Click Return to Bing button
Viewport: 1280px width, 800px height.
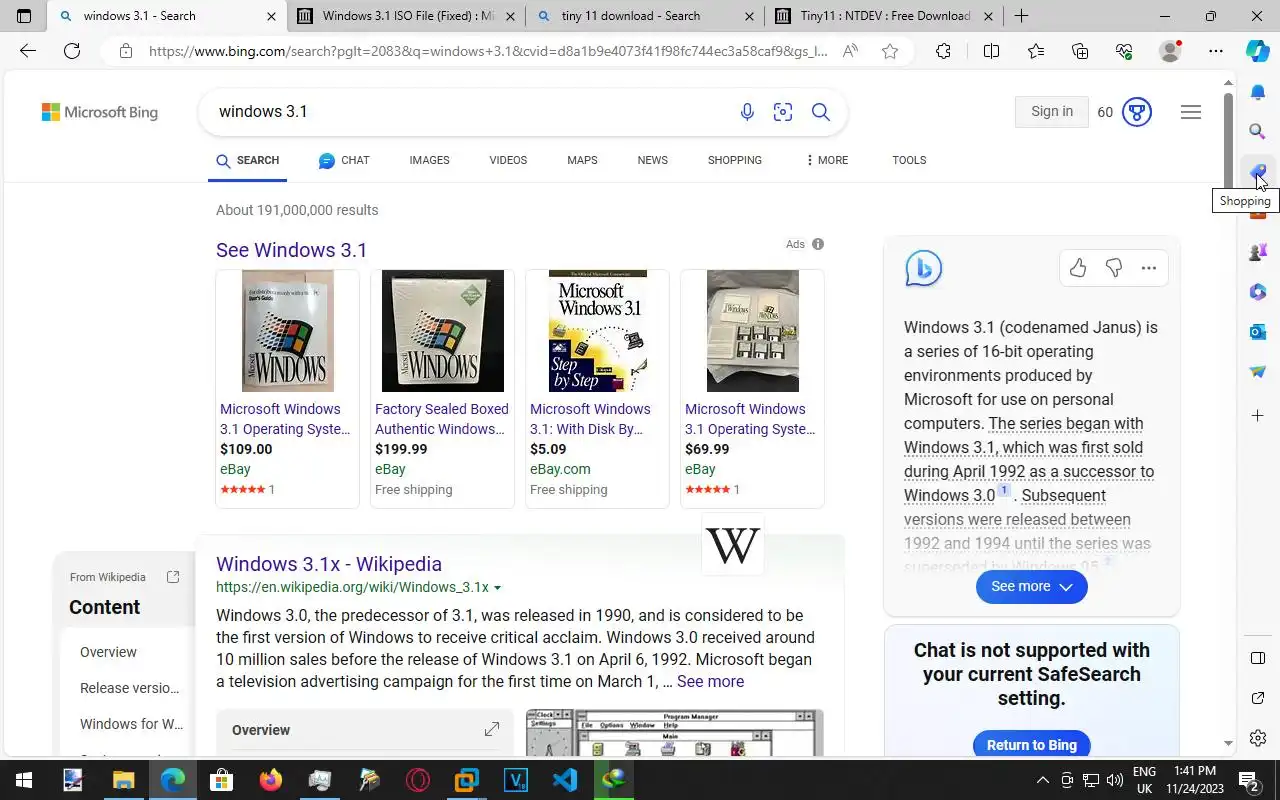1031,745
